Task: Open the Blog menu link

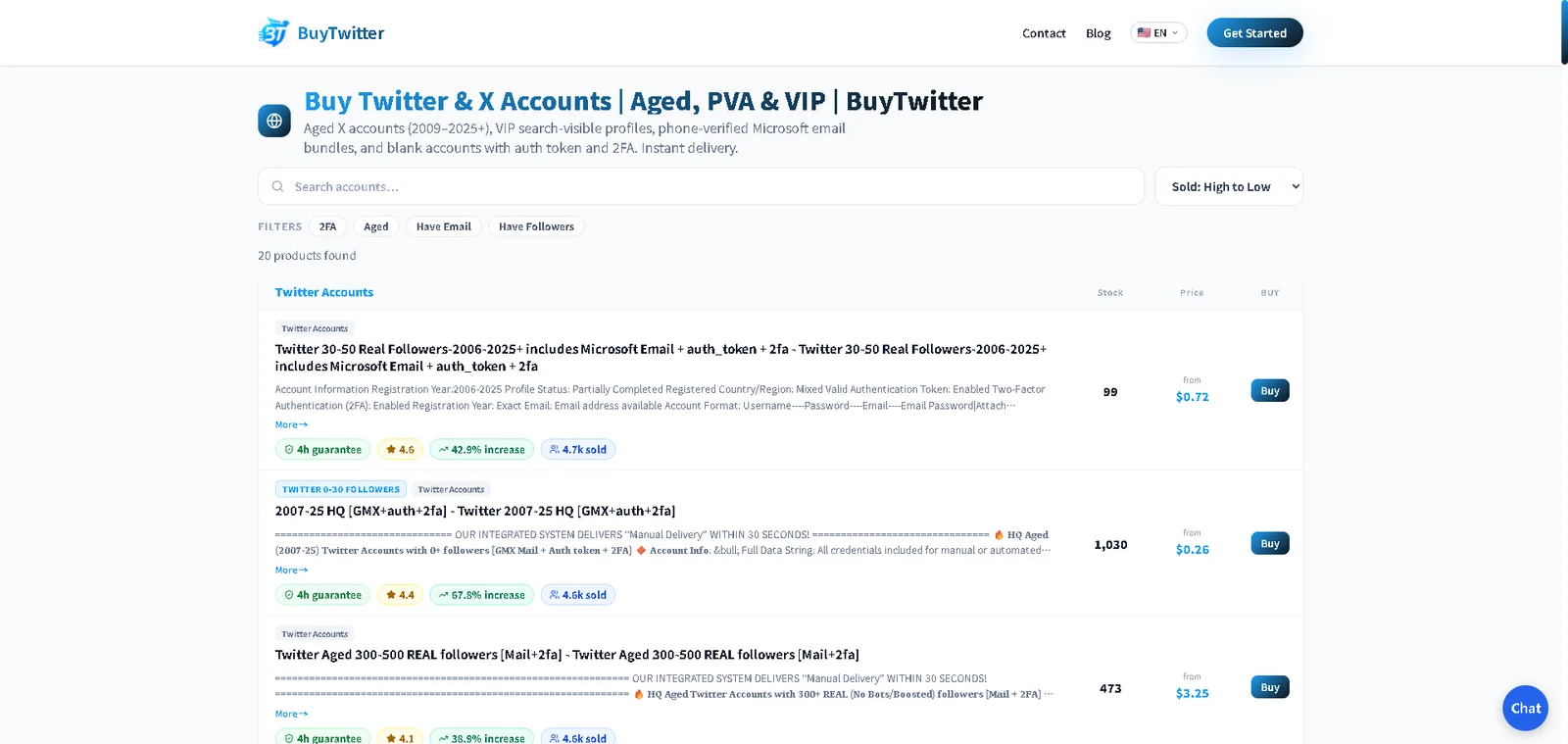Action: point(1099,33)
